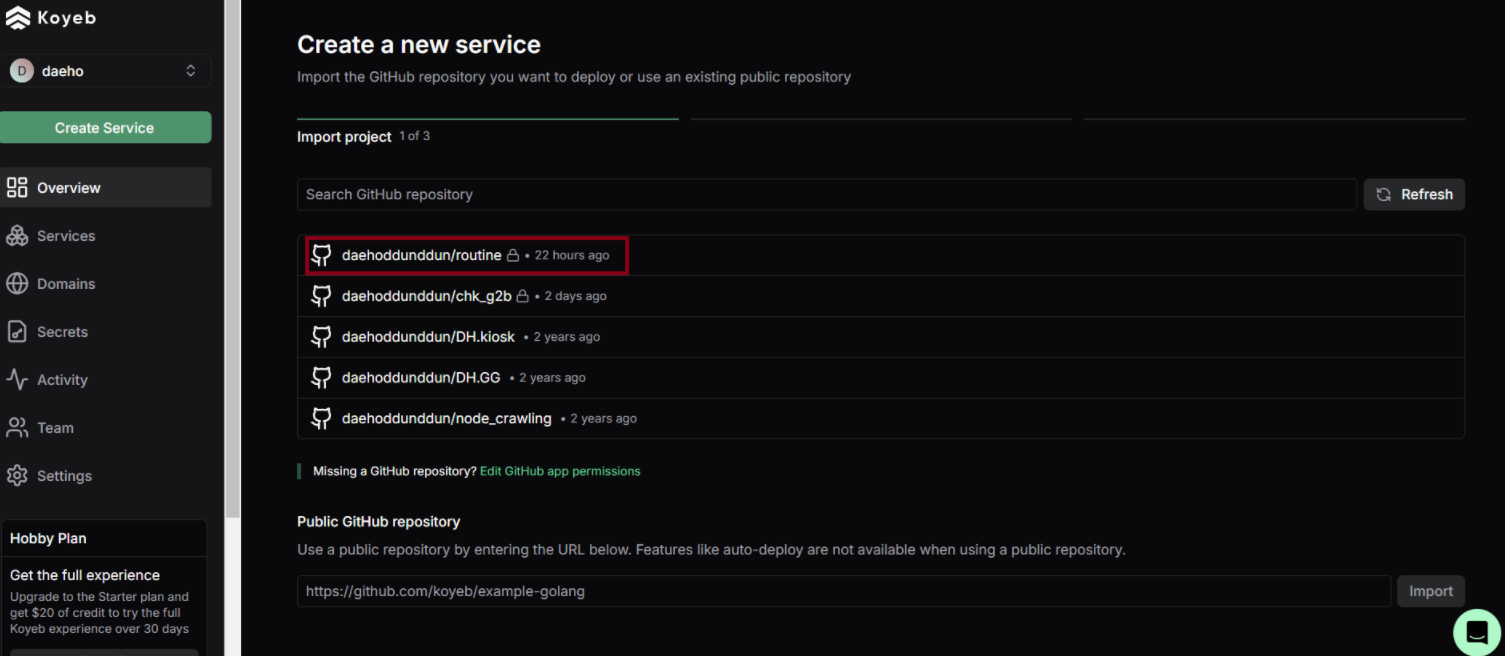Open Activity in the sidebar
Image resolution: width=1505 pixels, height=656 pixels.
[105, 380]
